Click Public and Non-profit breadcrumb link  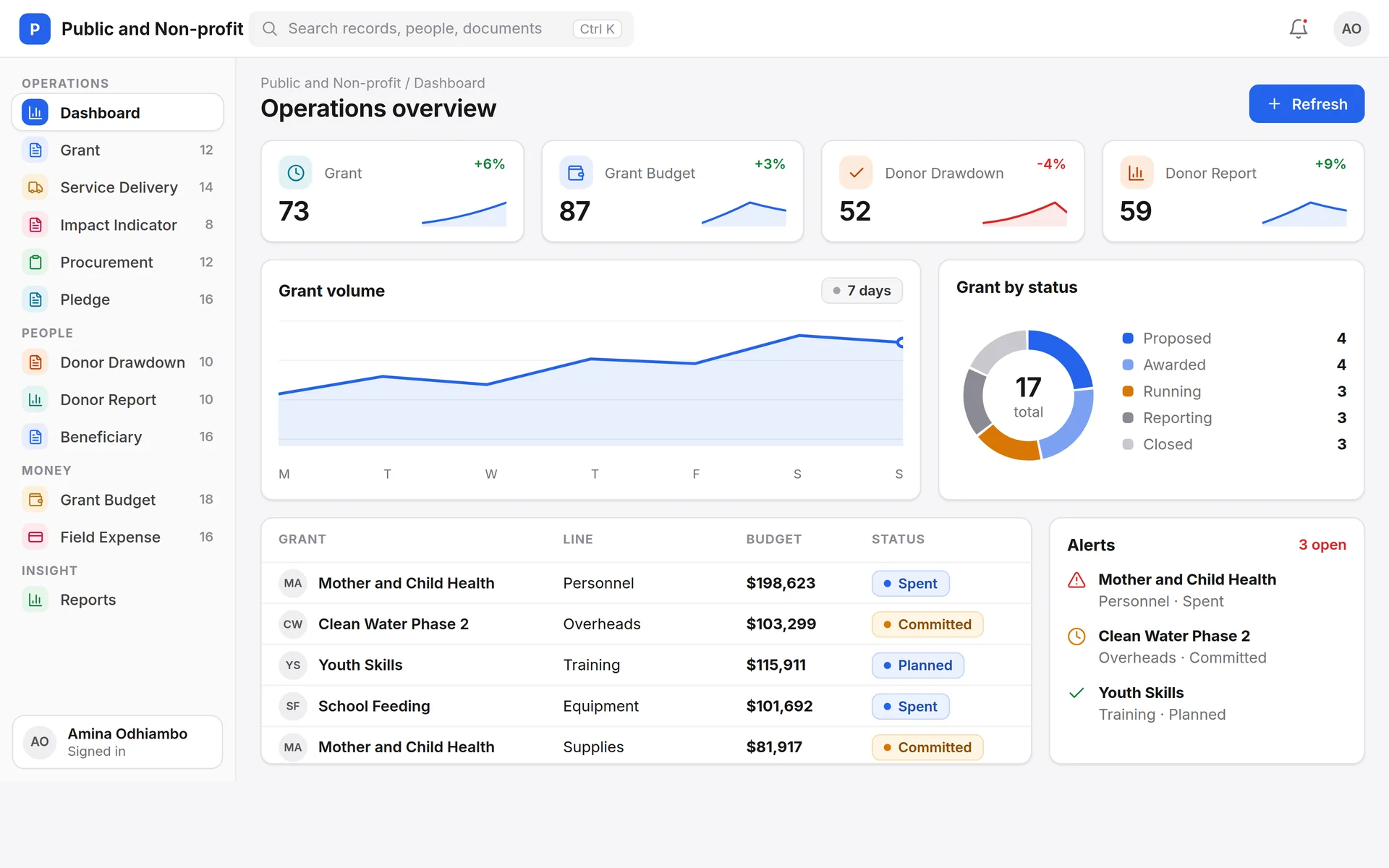pos(331,83)
